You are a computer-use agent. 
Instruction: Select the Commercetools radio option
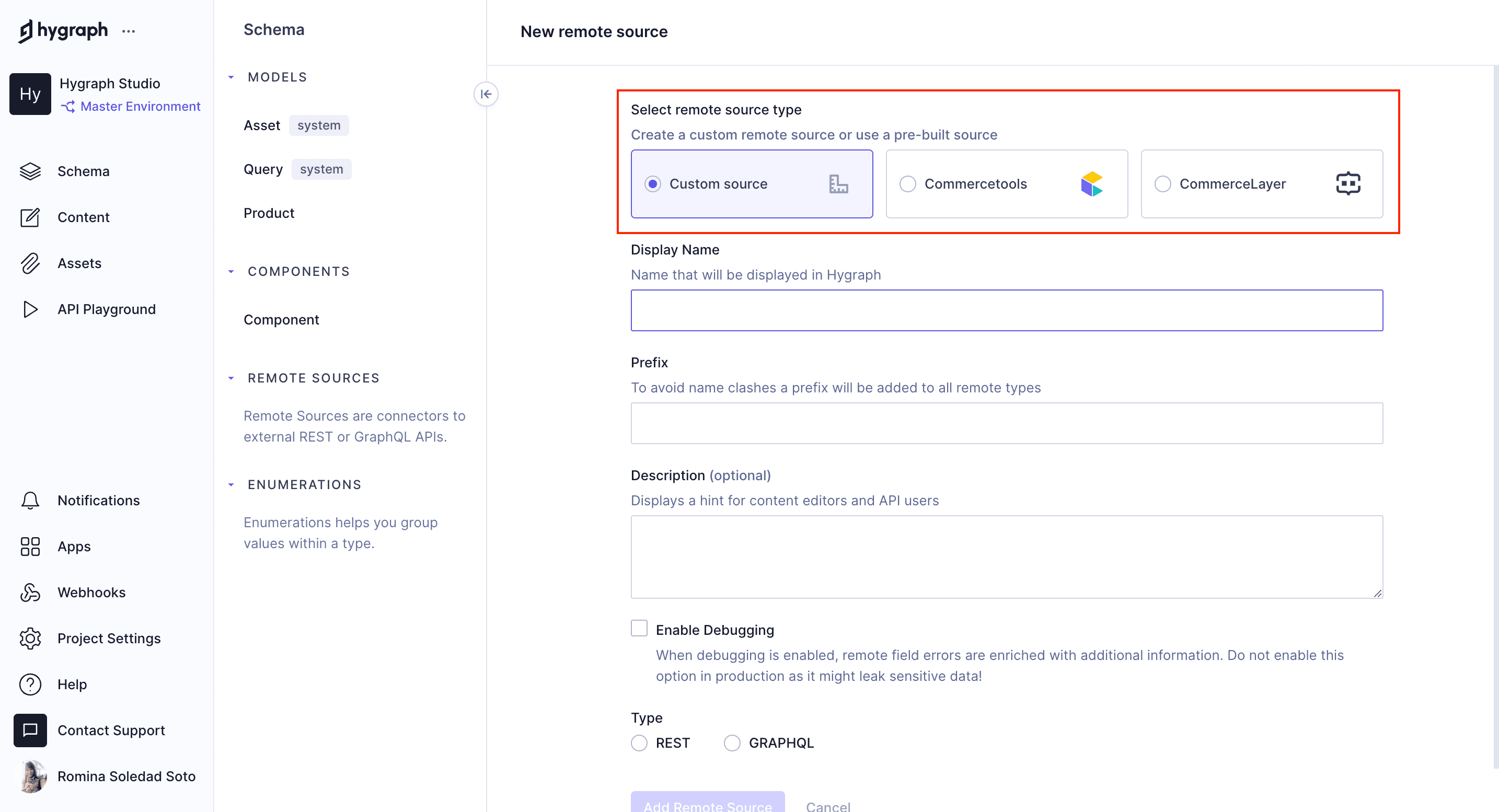click(x=907, y=184)
